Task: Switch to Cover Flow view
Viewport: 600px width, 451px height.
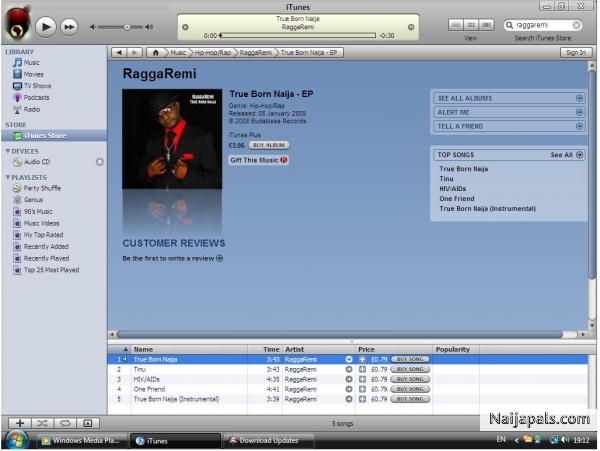Action: pyautogui.click(x=486, y=25)
